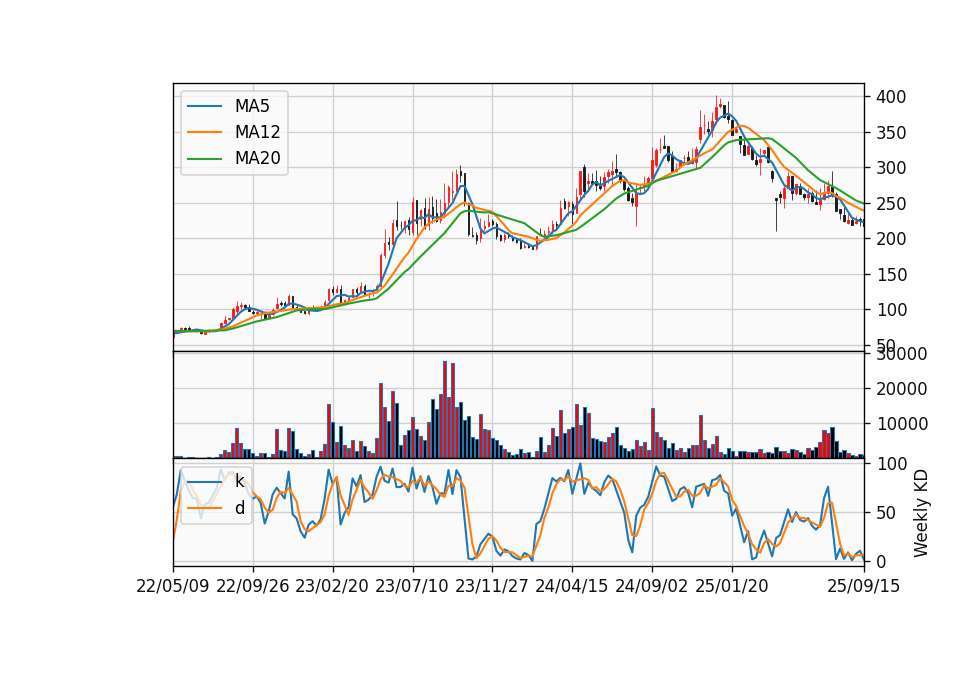Click the d legend label in KD panel
Viewport: 960px width, 690px height.
click(x=239, y=508)
